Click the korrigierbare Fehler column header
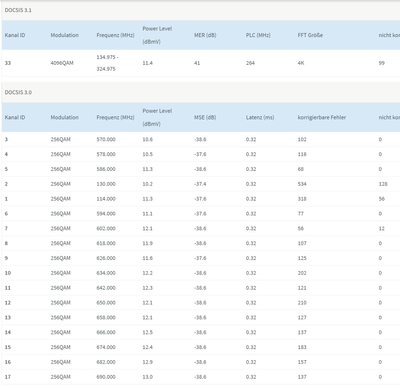This screenshot has width=400, height=388. (322, 117)
